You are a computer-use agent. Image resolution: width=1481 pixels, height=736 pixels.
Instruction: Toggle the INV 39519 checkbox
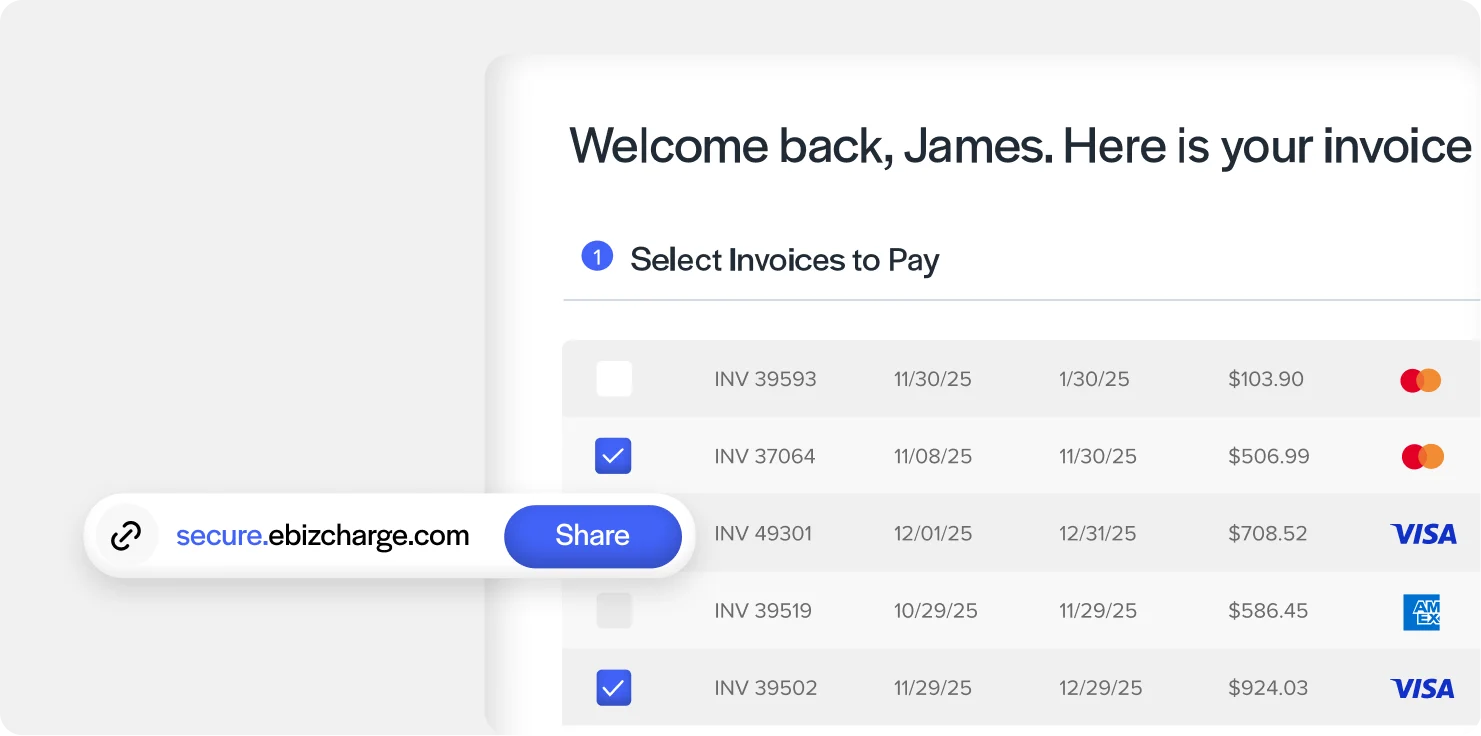pyautogui.click(x=614, y=611)
